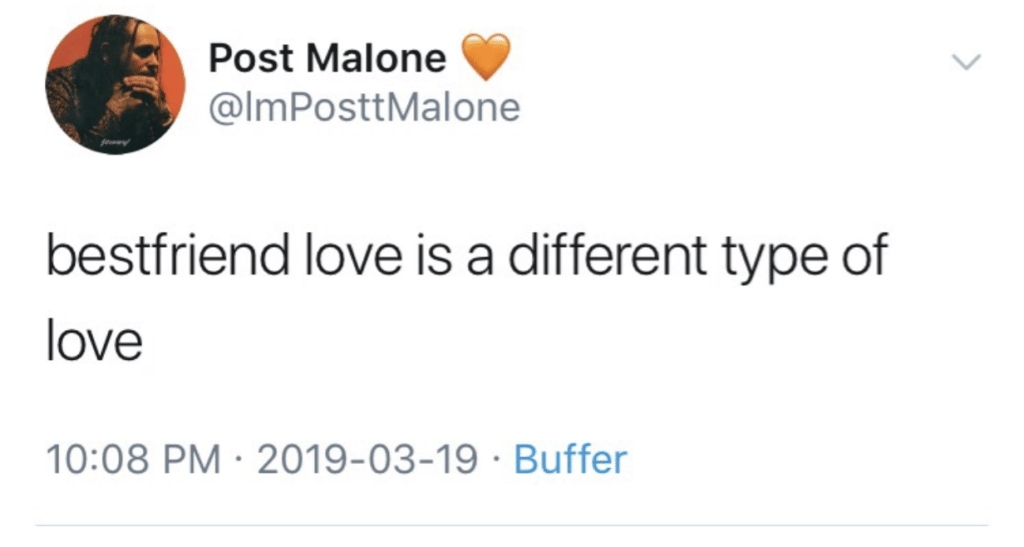The width and height of the screenshot is (1024, 547).
Task: Click "Post" in the bold display name
Action: [x=251, y=57]
